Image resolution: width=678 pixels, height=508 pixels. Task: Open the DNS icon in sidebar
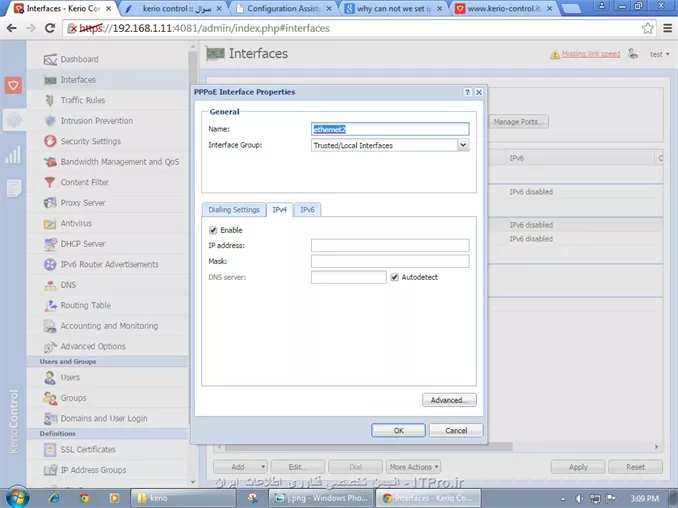(50, 285)
